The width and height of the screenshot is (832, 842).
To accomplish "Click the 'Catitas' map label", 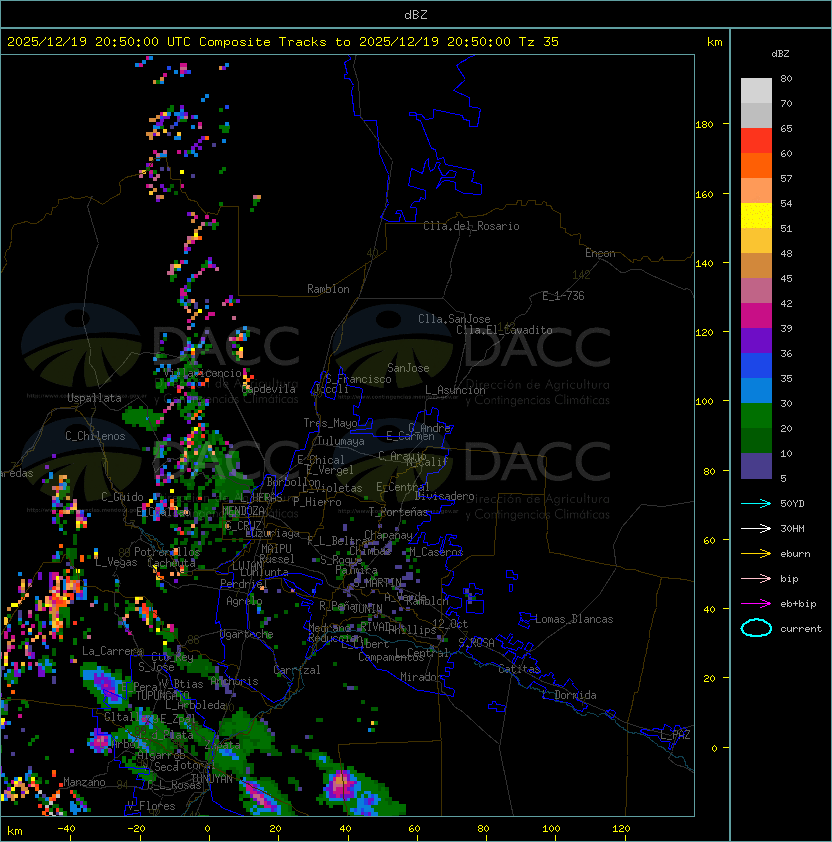I will (x=519, y=669).
